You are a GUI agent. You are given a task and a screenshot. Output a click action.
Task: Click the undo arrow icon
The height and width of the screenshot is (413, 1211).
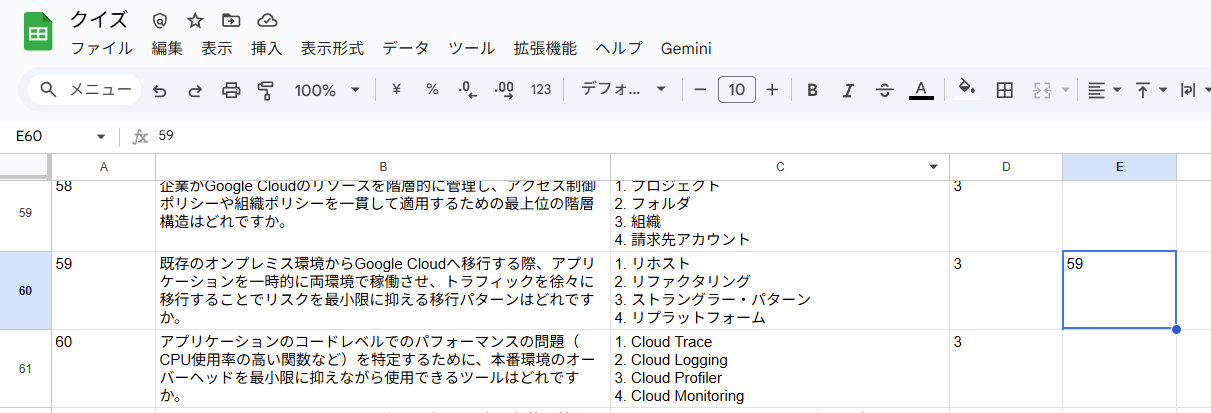(x=159, y=90)
